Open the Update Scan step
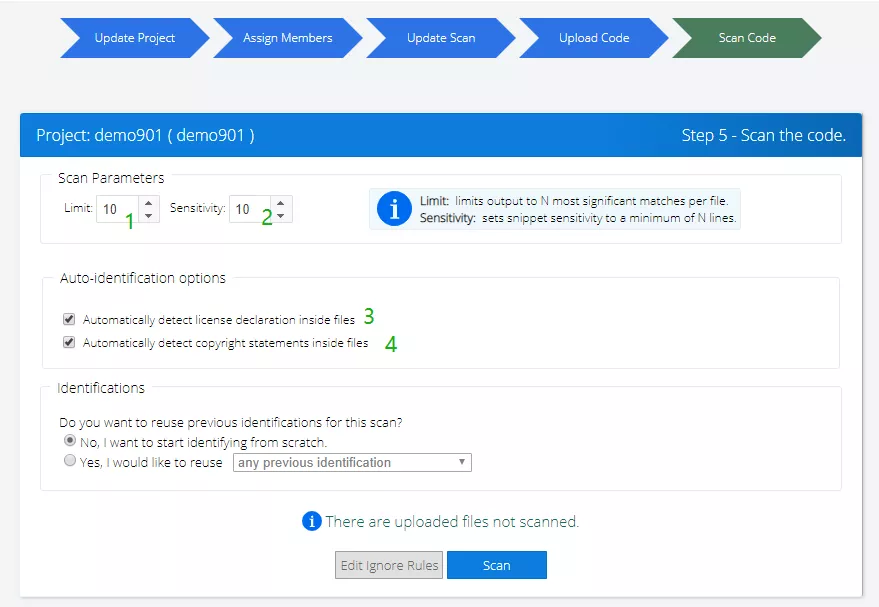The height and width of the screenshot is (607, 879). [441, 38]
